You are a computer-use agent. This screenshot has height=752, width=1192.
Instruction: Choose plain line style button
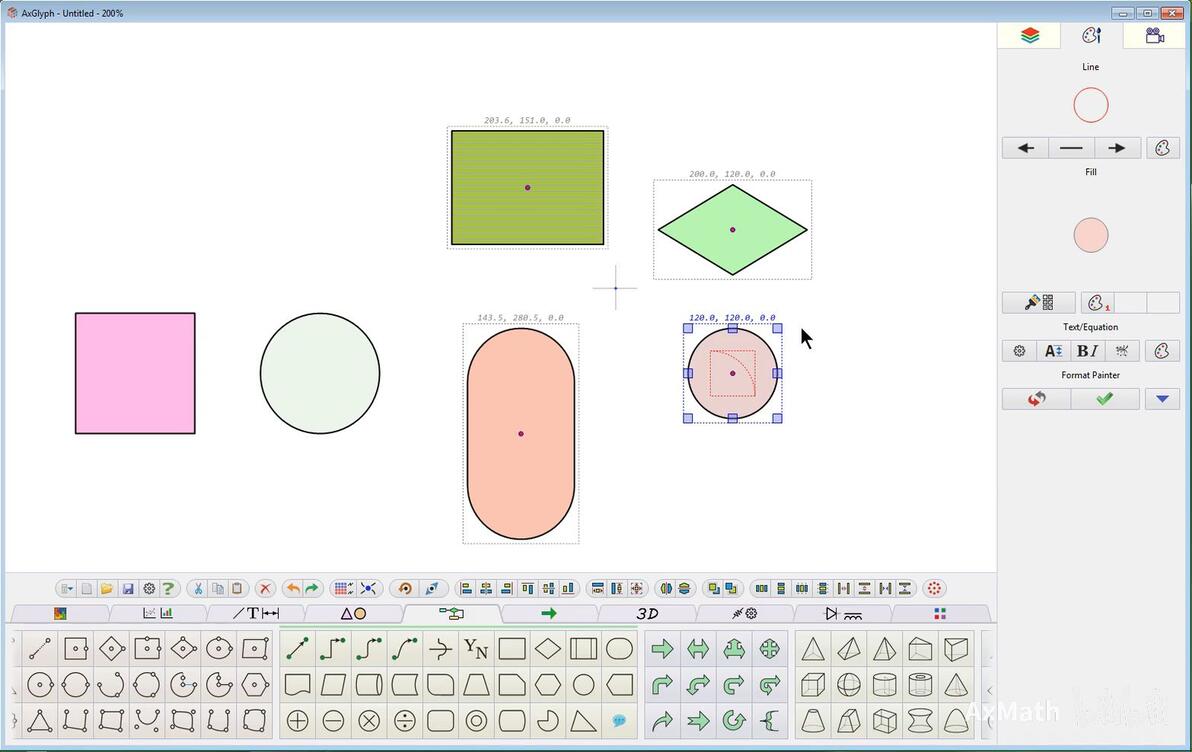tap(1071, 148)
